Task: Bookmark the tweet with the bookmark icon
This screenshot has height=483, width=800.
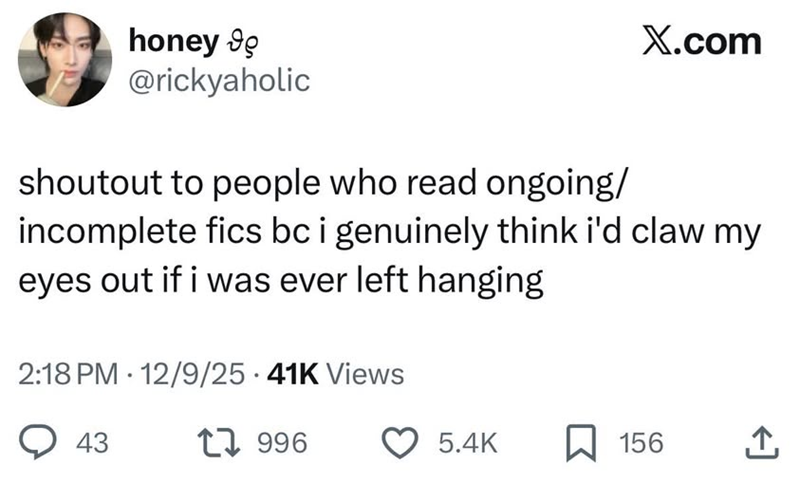Action: [581, 443]
